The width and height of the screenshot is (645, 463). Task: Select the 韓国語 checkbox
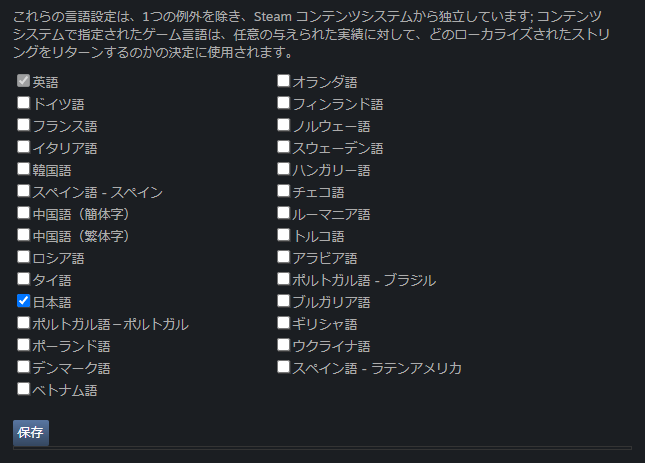[x=23, y=168]
